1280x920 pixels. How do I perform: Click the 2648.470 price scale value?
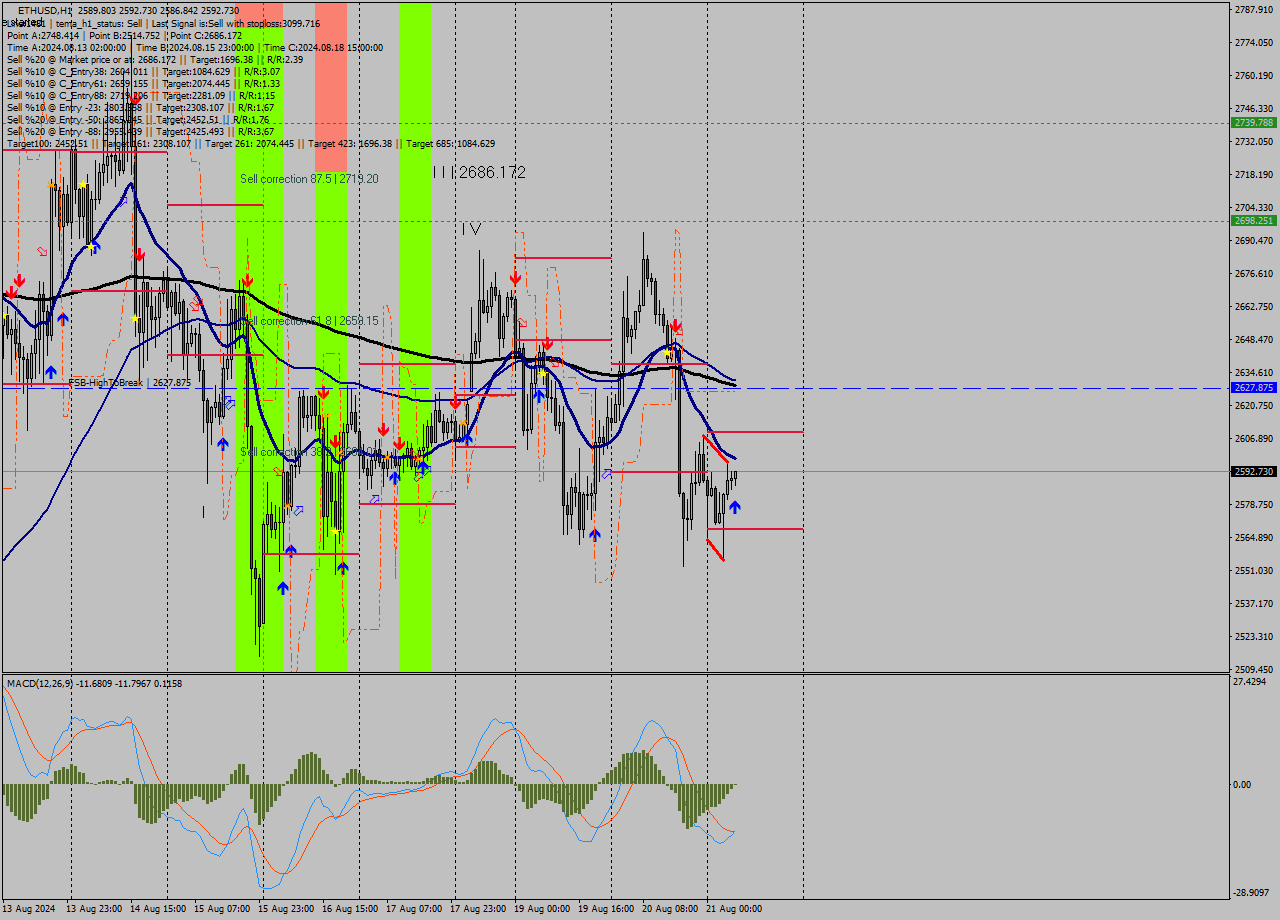click(1254, 339)
